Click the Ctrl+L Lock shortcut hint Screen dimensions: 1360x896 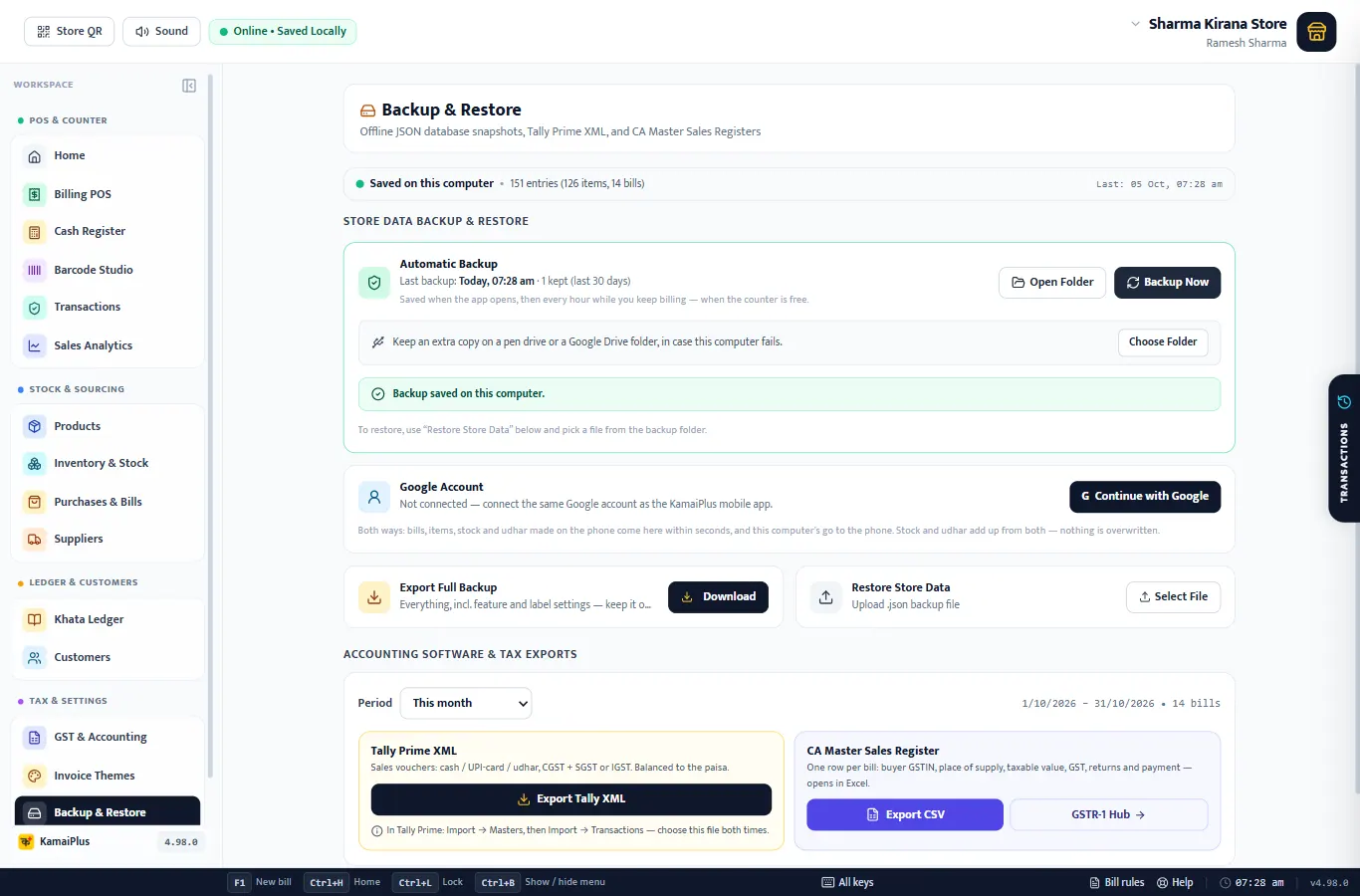[x=428, y=882]
